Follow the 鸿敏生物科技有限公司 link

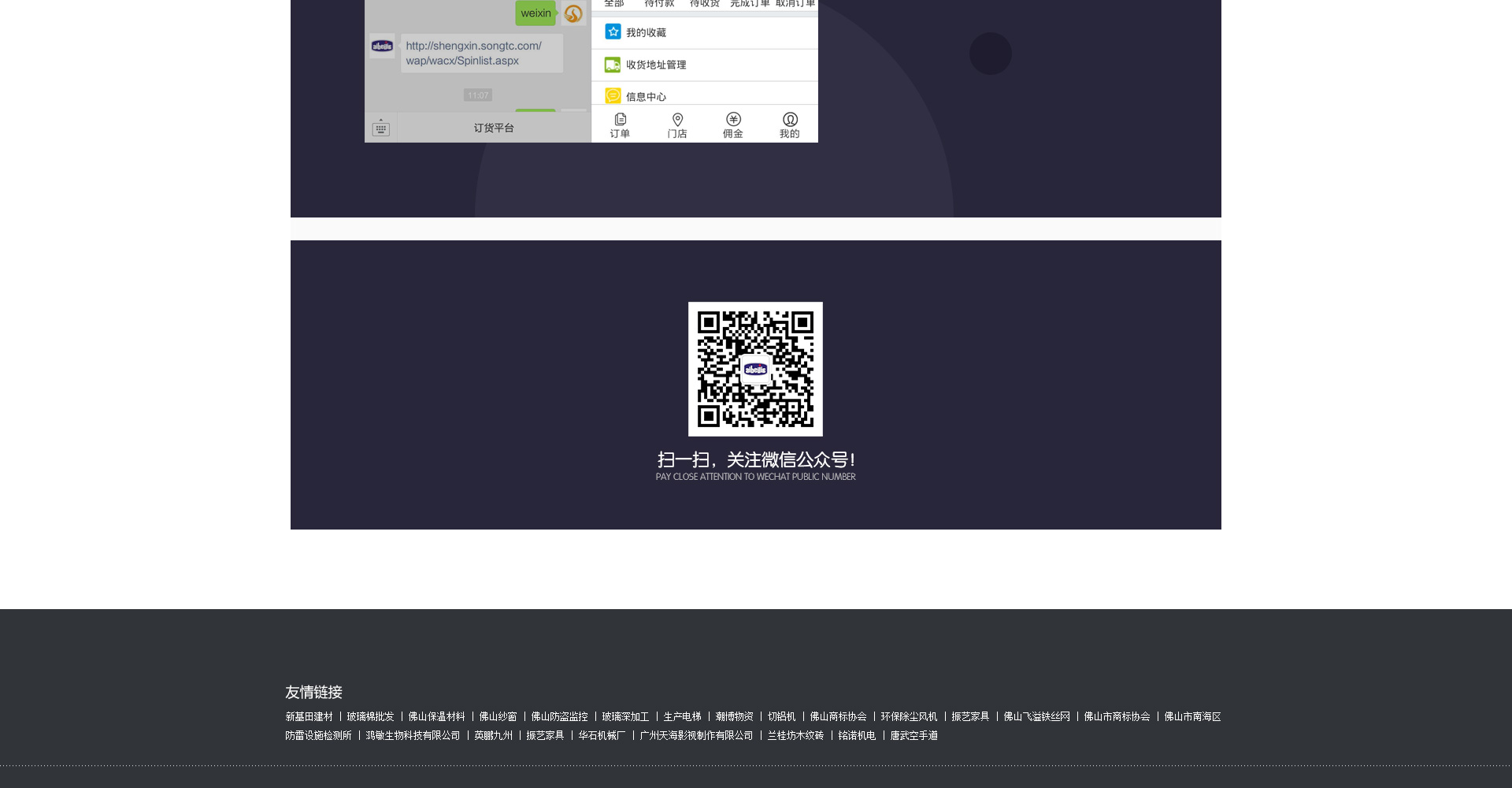click(x=413, y=736)
